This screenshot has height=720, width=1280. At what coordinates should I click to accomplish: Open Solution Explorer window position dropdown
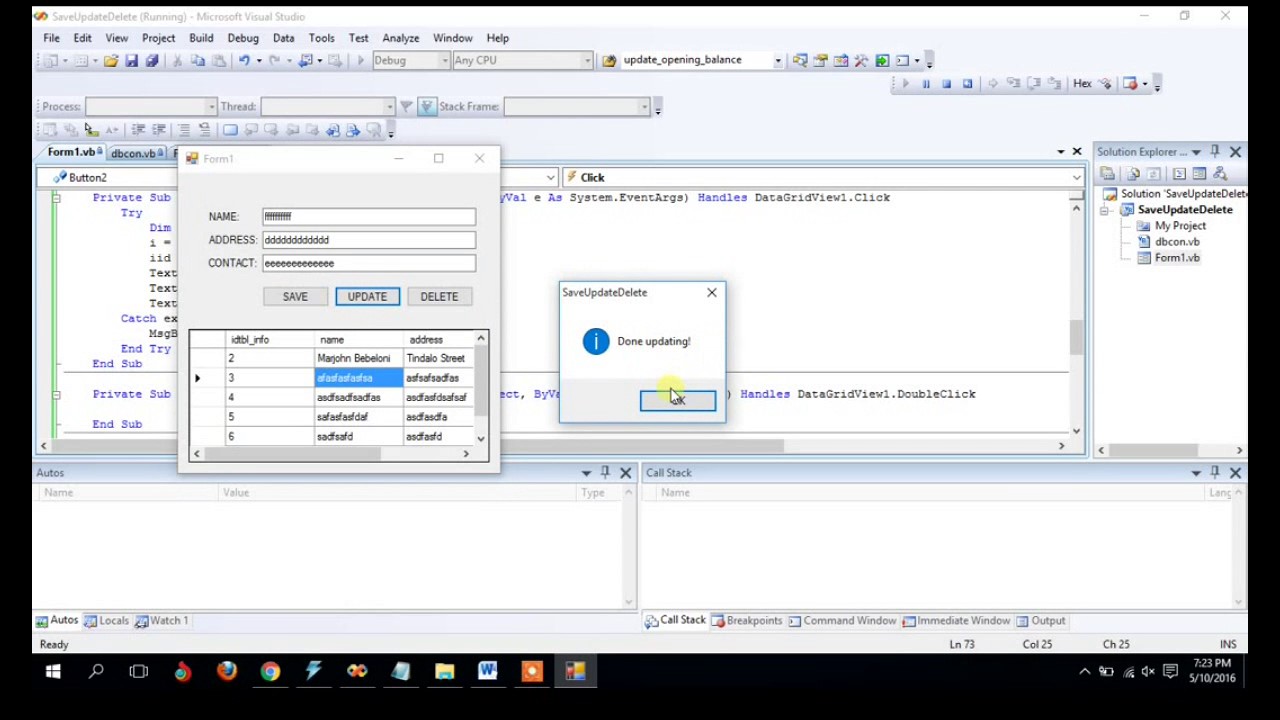pos(1196,152)
